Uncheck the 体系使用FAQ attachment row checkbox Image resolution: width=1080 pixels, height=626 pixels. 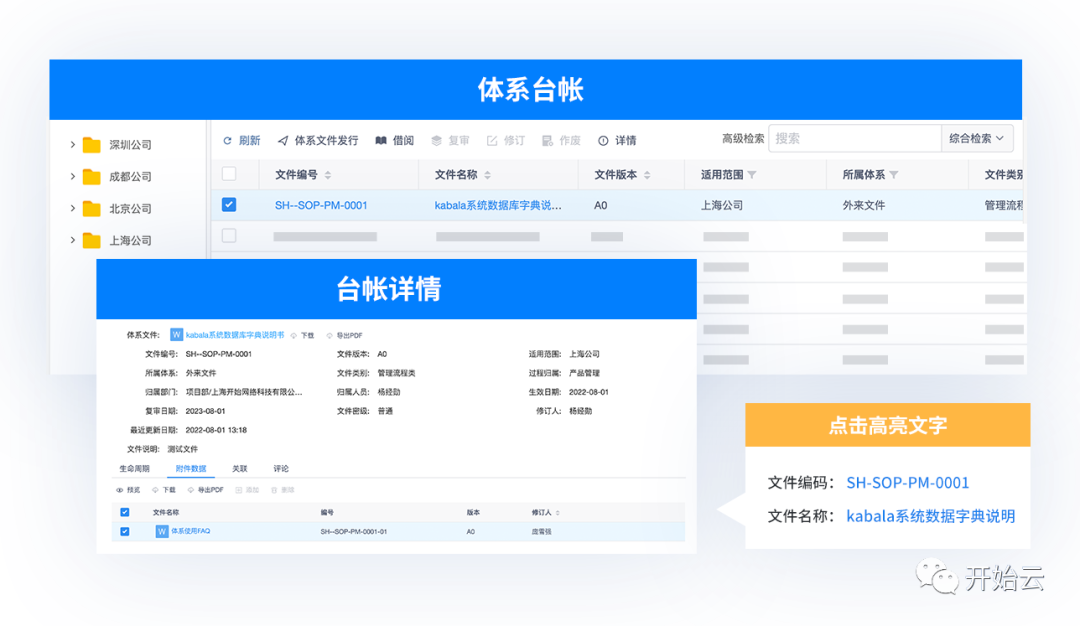[x=125, y=532]
